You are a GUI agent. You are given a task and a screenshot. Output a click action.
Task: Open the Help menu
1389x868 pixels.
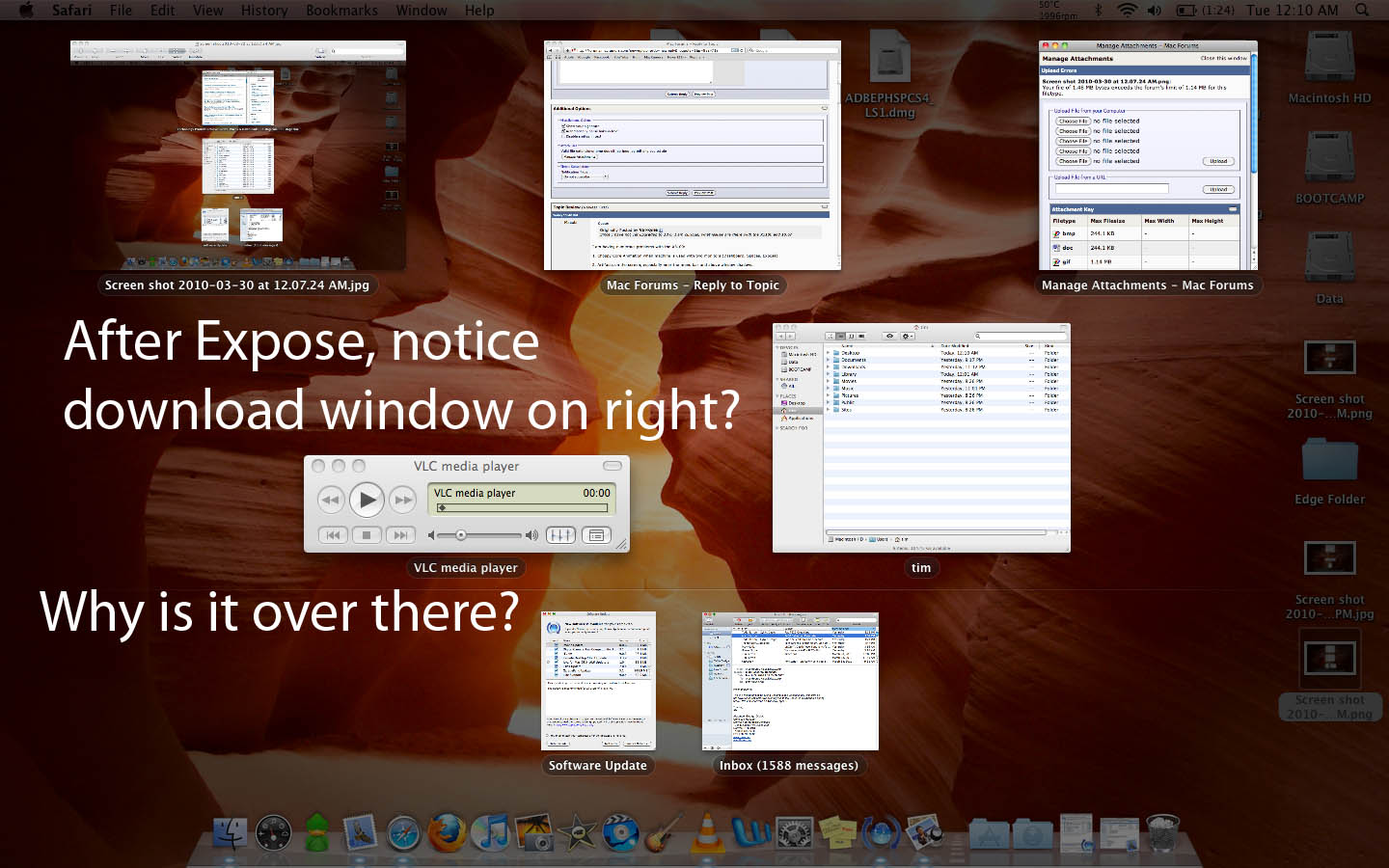coord(479,10)
